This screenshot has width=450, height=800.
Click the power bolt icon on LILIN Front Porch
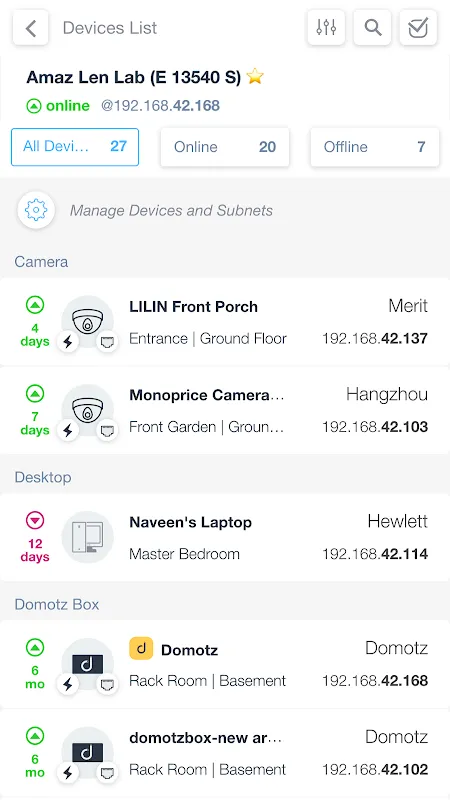coord(67,342)
